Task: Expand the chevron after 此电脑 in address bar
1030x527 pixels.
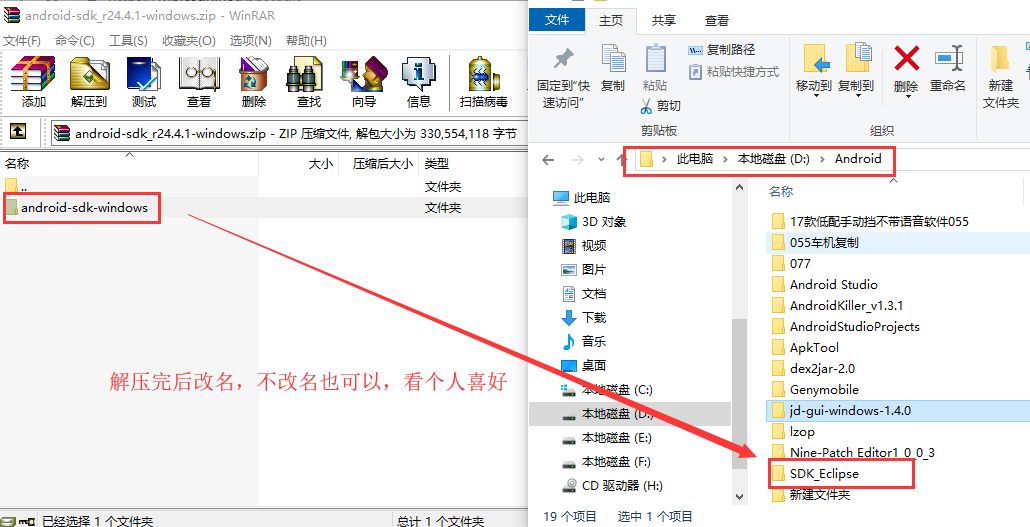Action: pos(725,159)
